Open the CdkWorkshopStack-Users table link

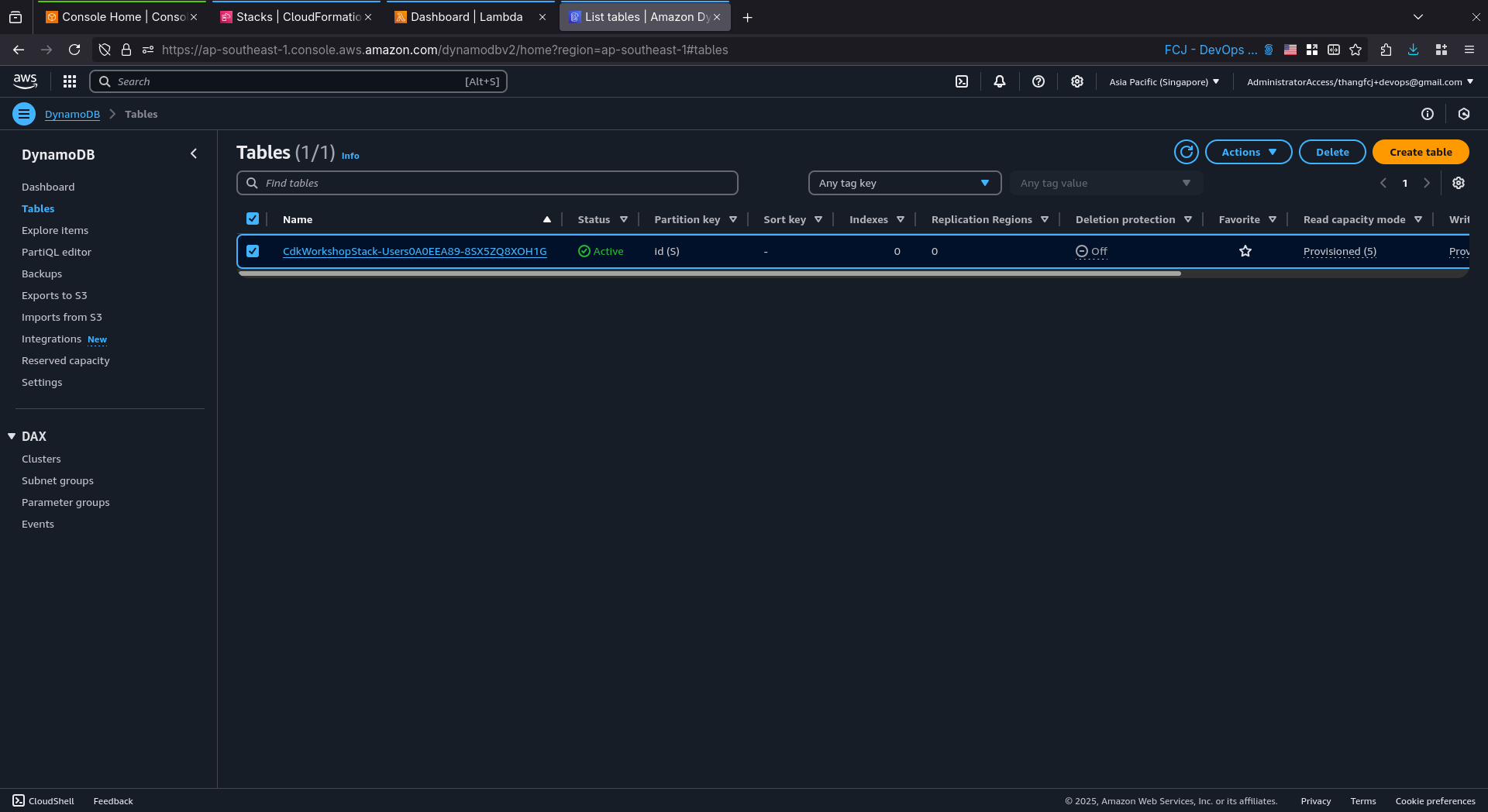pos(415,251)
